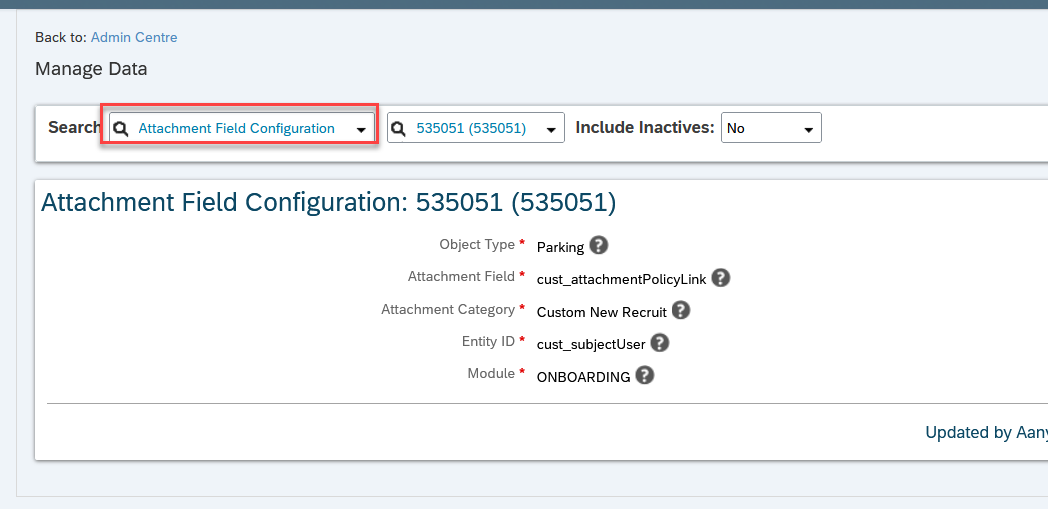Click the help icon next to Parking

coord(599,245)
